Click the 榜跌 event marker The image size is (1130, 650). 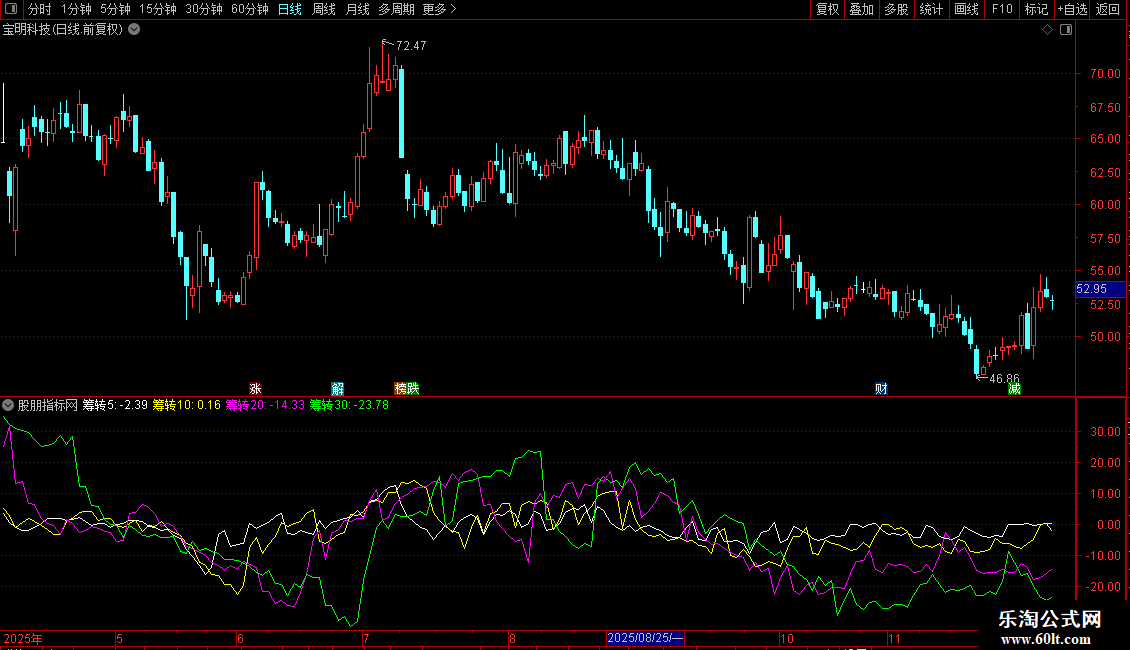click(x=406, y=388)
